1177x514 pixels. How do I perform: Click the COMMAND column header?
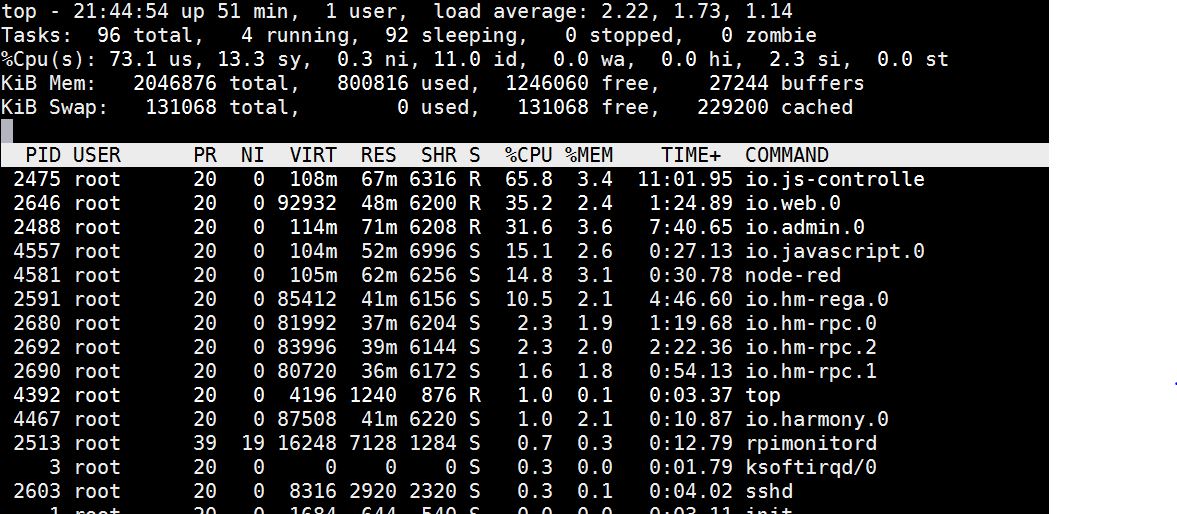click(787, 155)
